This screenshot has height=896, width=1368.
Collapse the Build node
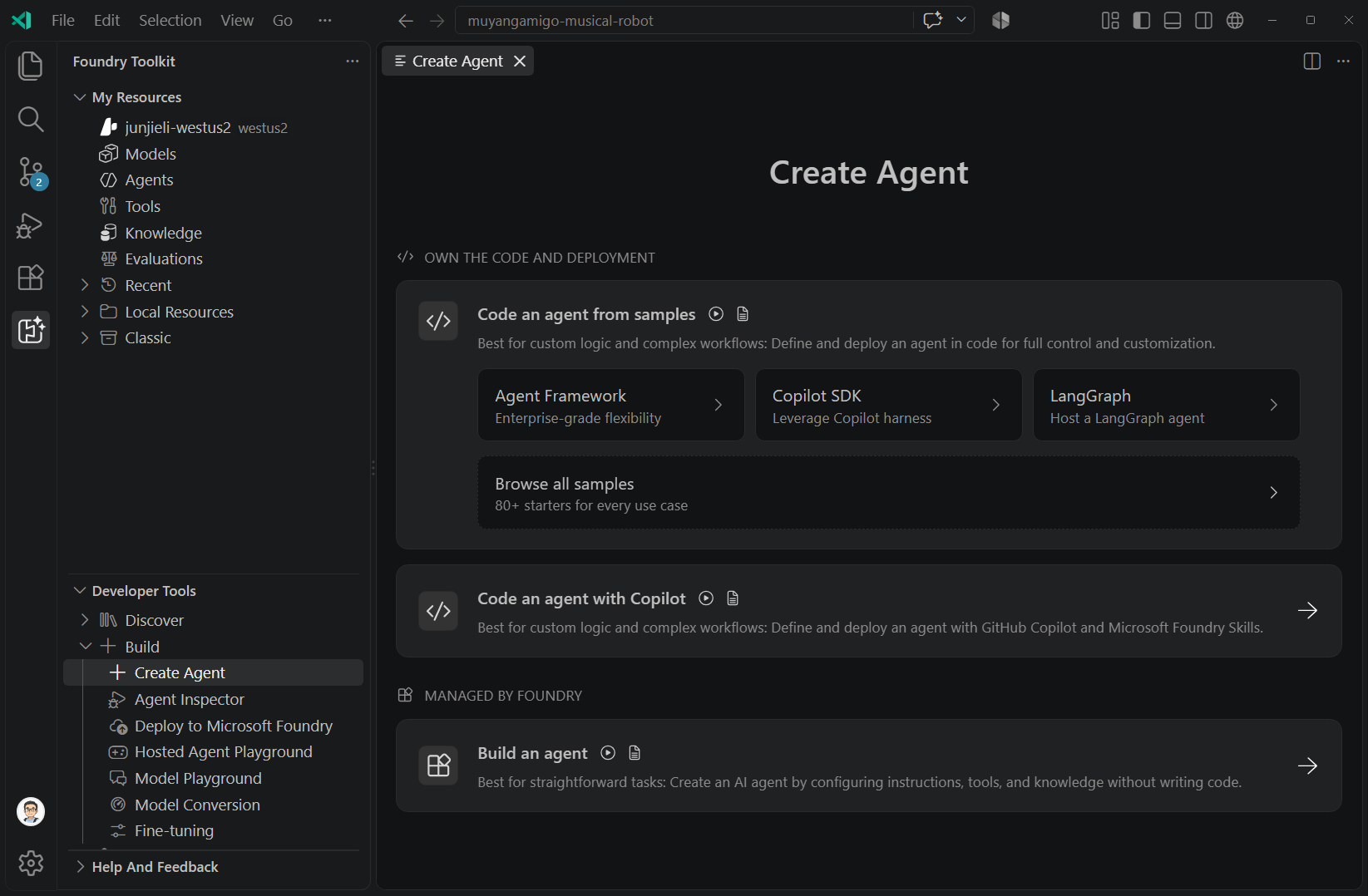pyautogui.click(x=86, y=647)
